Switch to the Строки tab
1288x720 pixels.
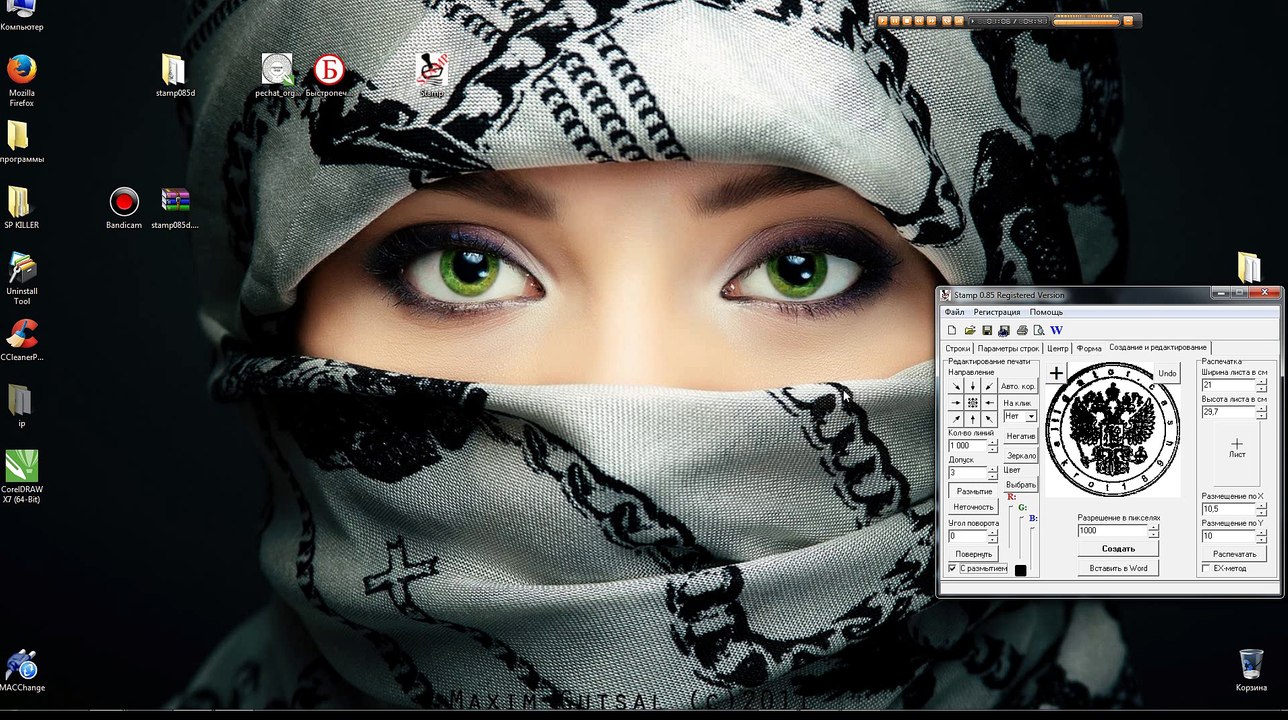tap(958, 348)
